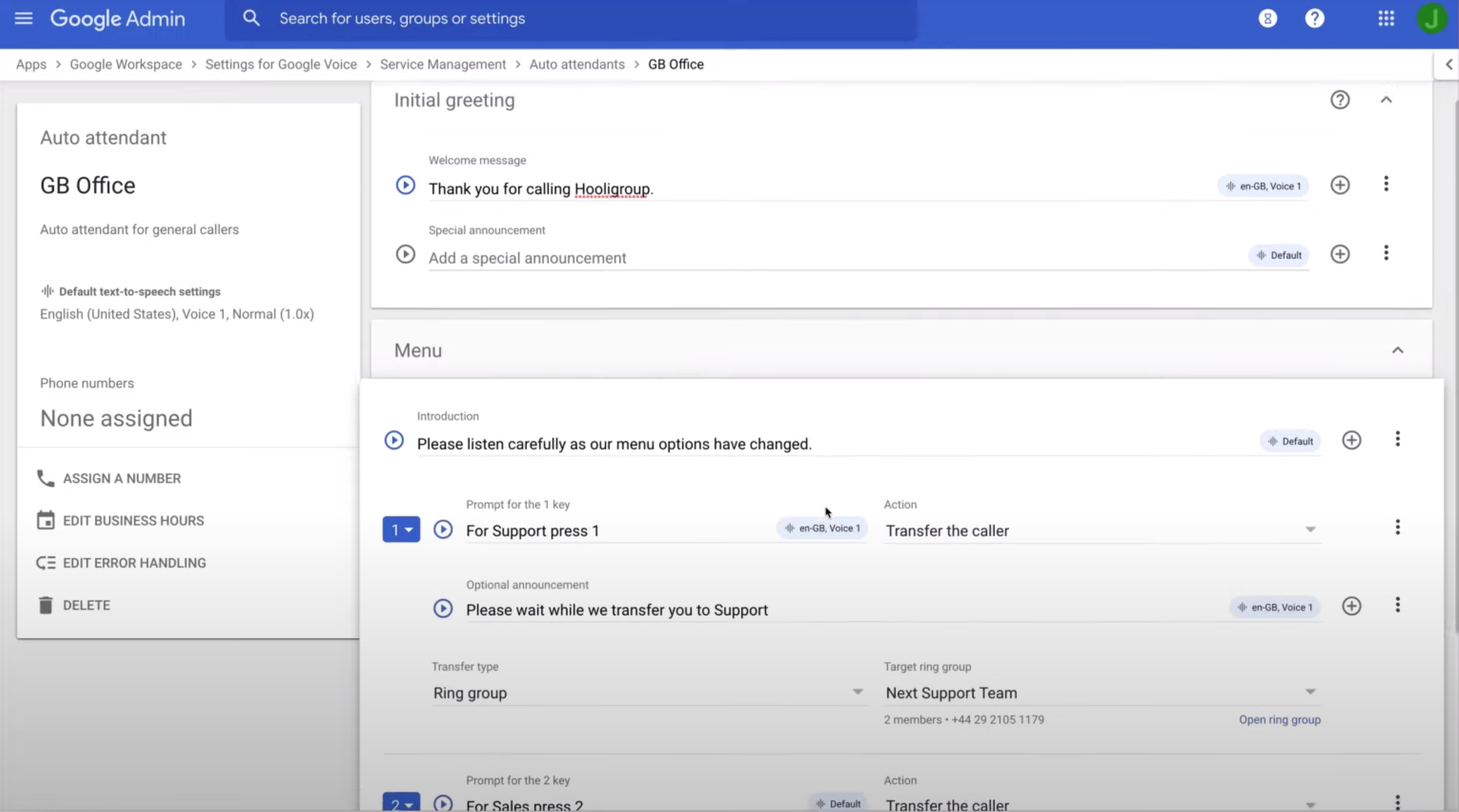1459x812 pixels.
Task: Click three-dot menu for special announcement
Action: point(1385,254)
